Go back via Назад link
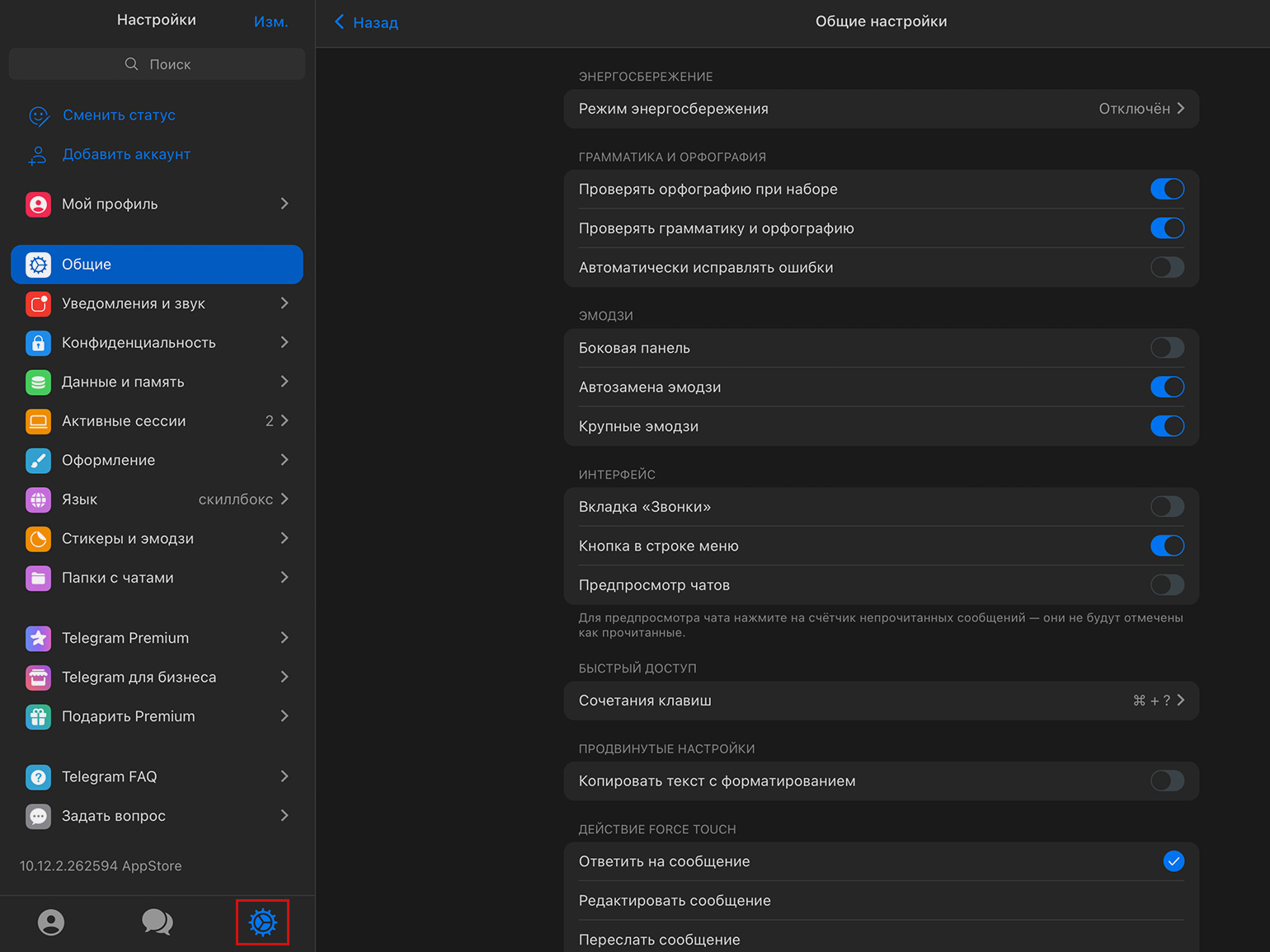 pyautogui.click(x=375, y=22)
